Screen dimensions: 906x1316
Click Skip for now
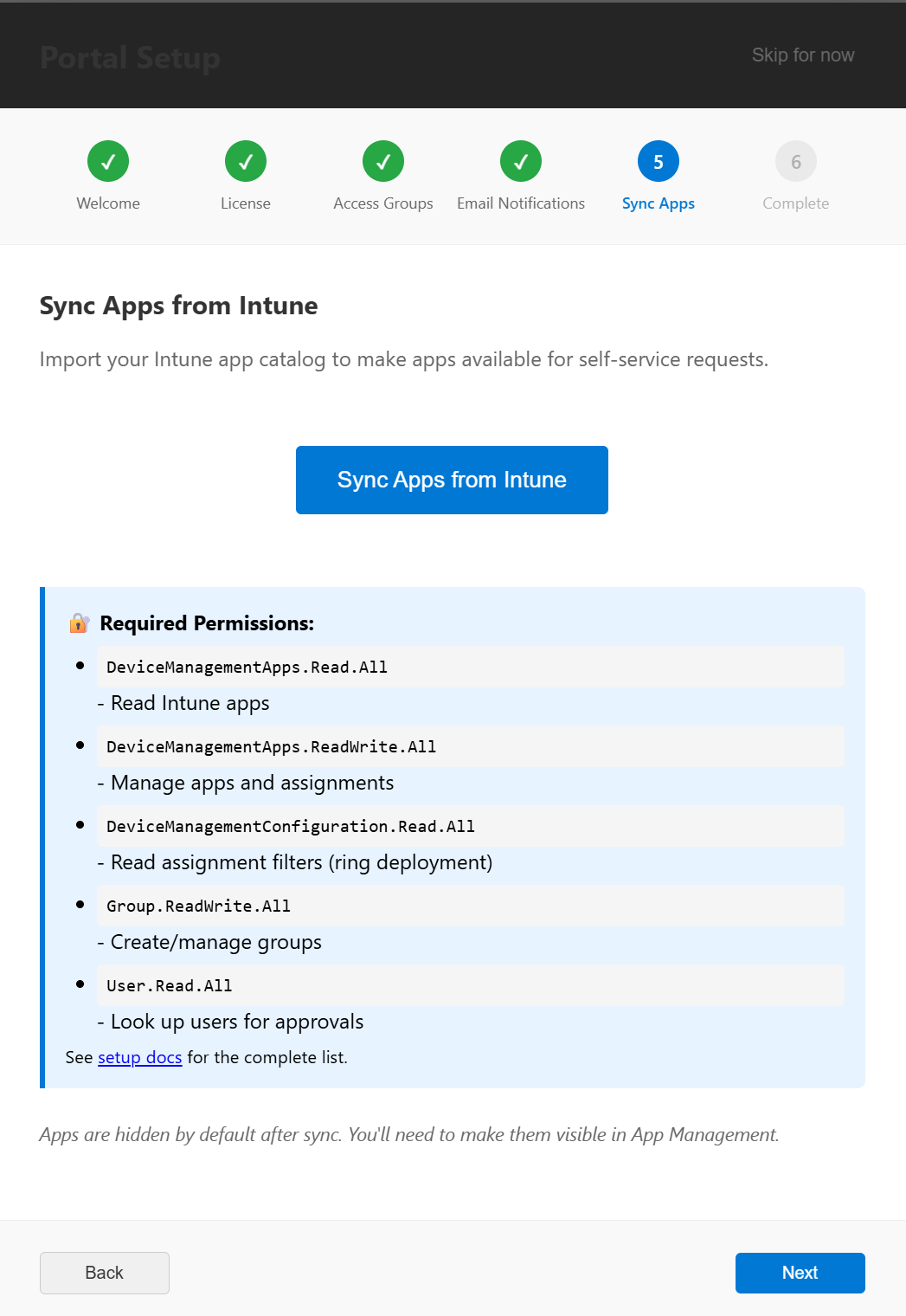click(x=803, y=55)
